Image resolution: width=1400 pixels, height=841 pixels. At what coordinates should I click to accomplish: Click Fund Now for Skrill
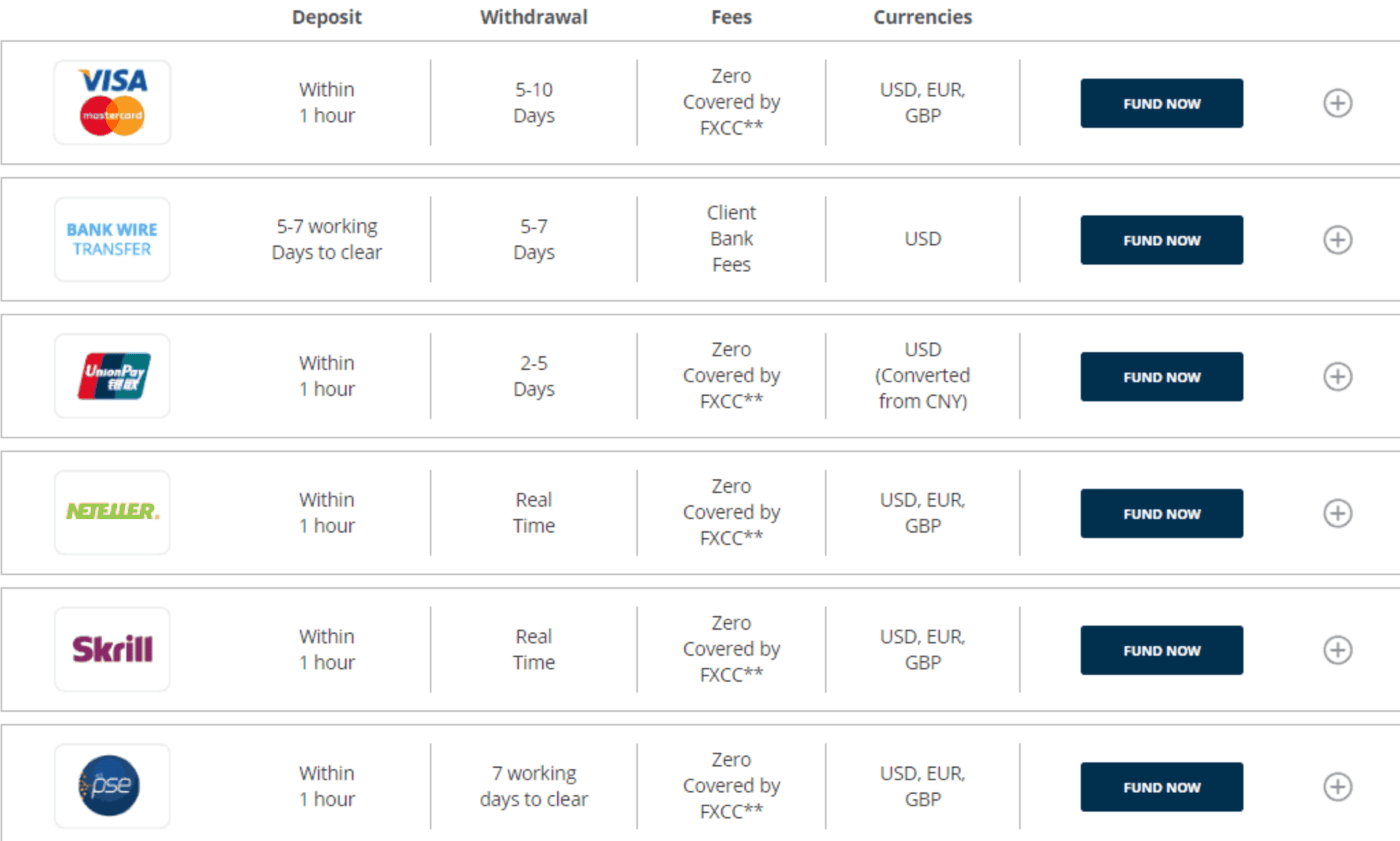1161,650
